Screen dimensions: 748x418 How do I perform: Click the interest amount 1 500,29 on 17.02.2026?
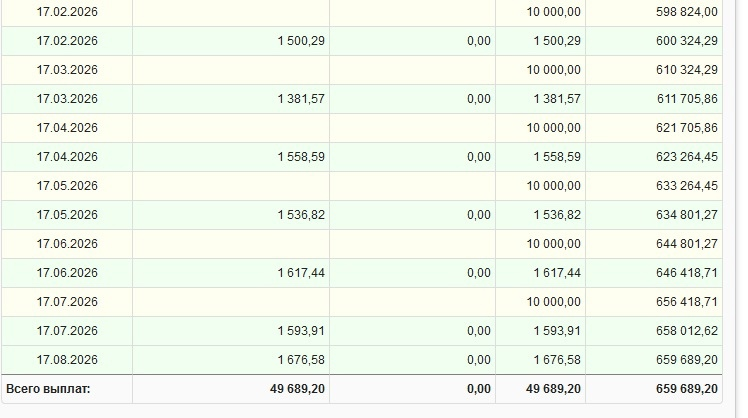[301, 41]
